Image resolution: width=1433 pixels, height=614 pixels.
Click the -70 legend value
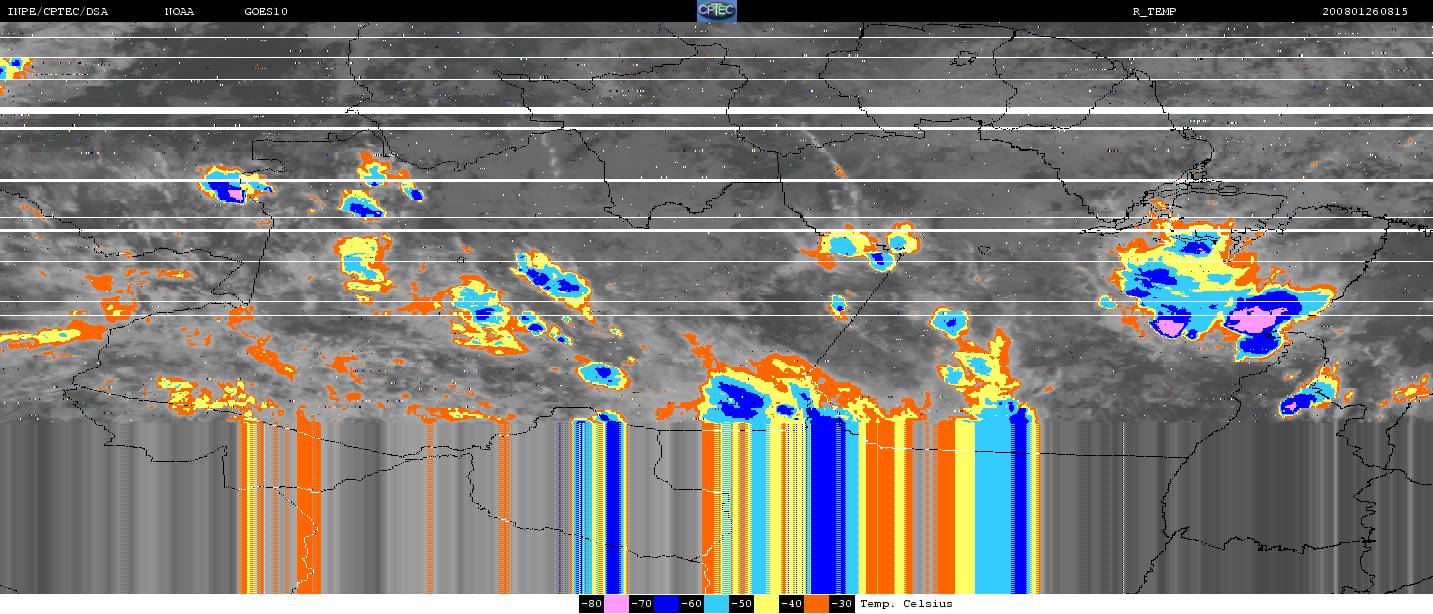pyautogui.click(x=641, y=604)
